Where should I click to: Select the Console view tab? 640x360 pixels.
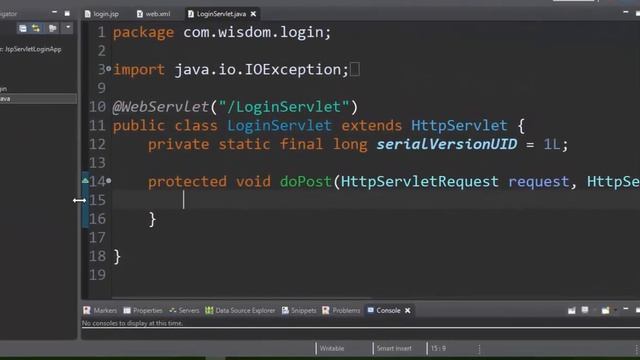384,311
